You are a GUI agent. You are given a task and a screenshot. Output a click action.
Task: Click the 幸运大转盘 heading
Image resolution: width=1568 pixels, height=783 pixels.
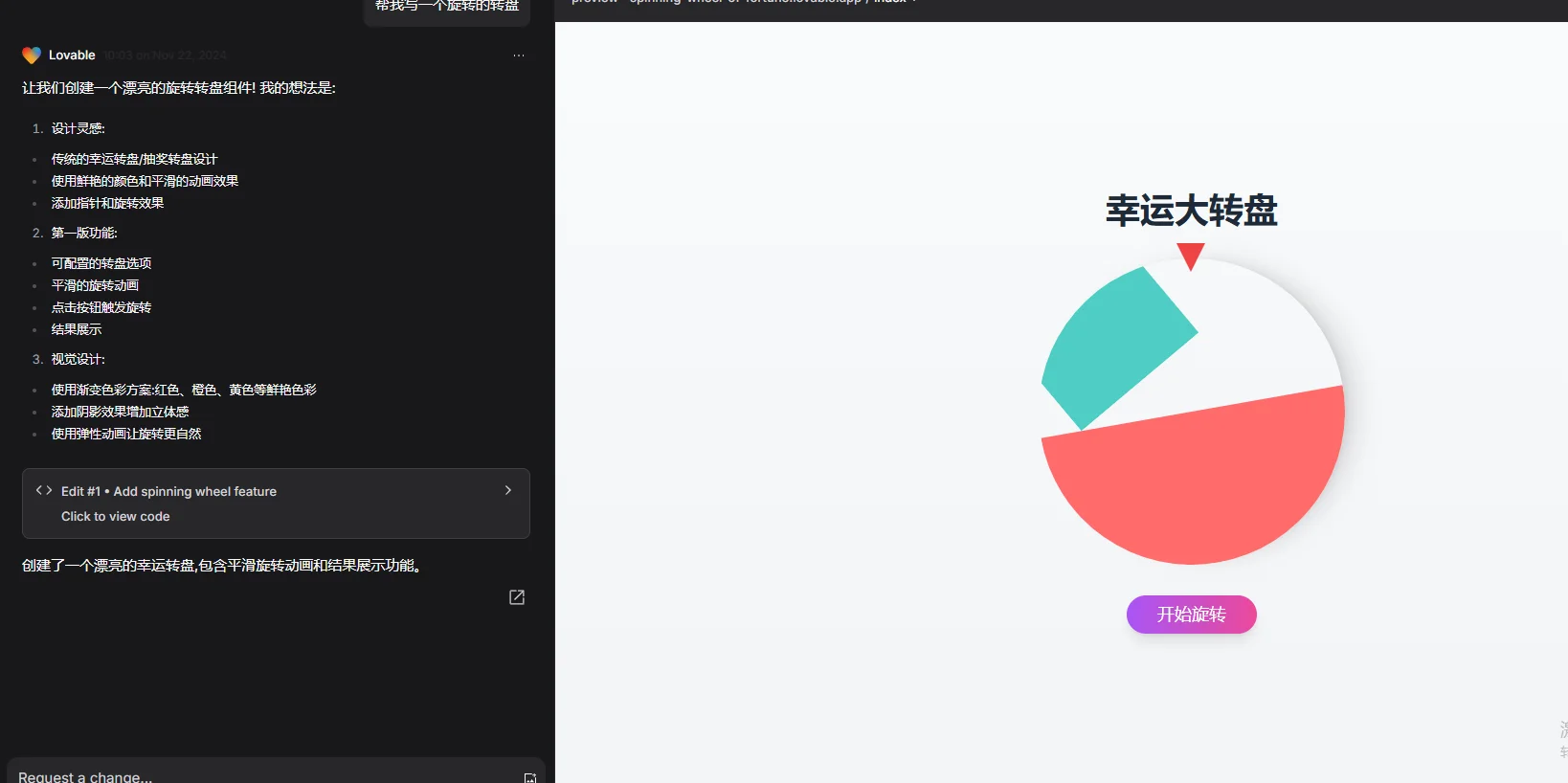1192,211
